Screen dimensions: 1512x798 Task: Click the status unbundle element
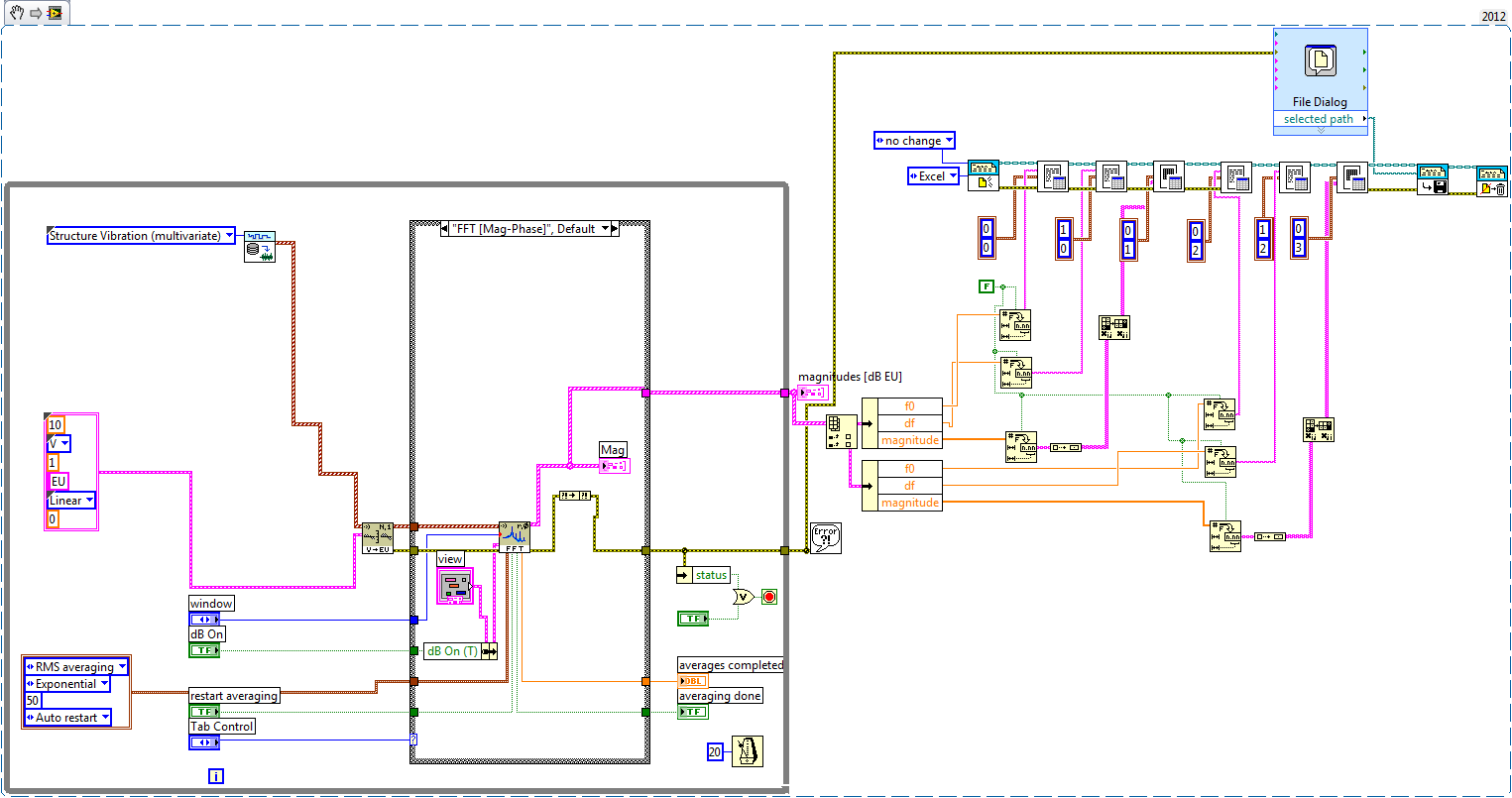710,575
